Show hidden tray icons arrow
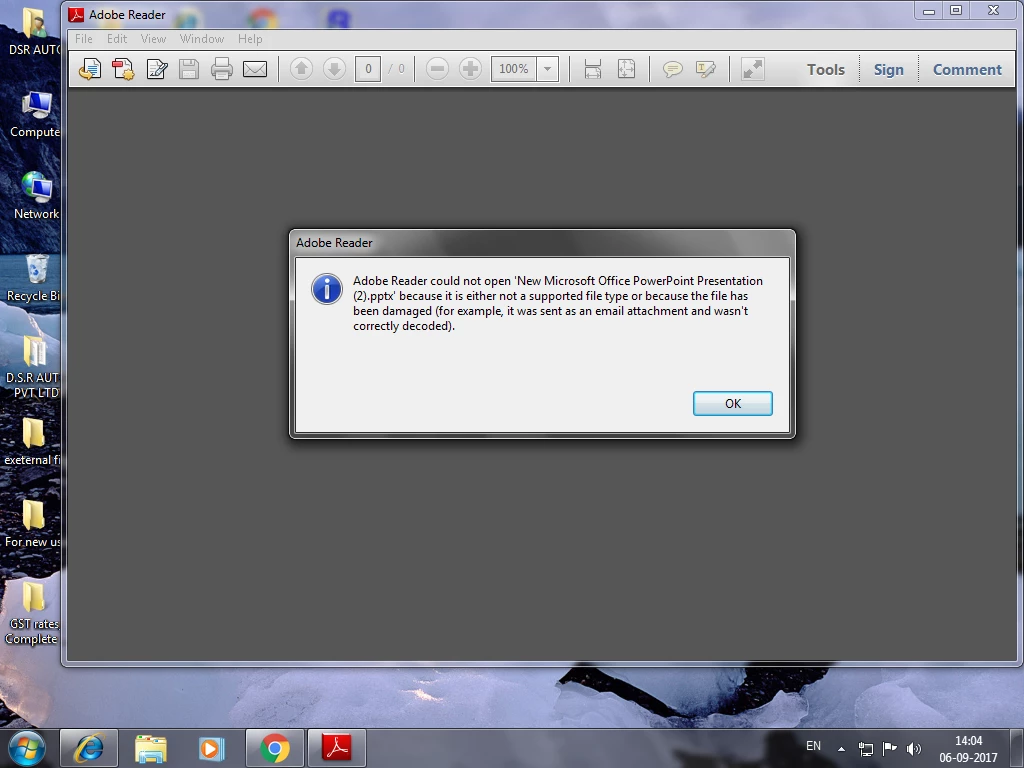 (842, 749)
